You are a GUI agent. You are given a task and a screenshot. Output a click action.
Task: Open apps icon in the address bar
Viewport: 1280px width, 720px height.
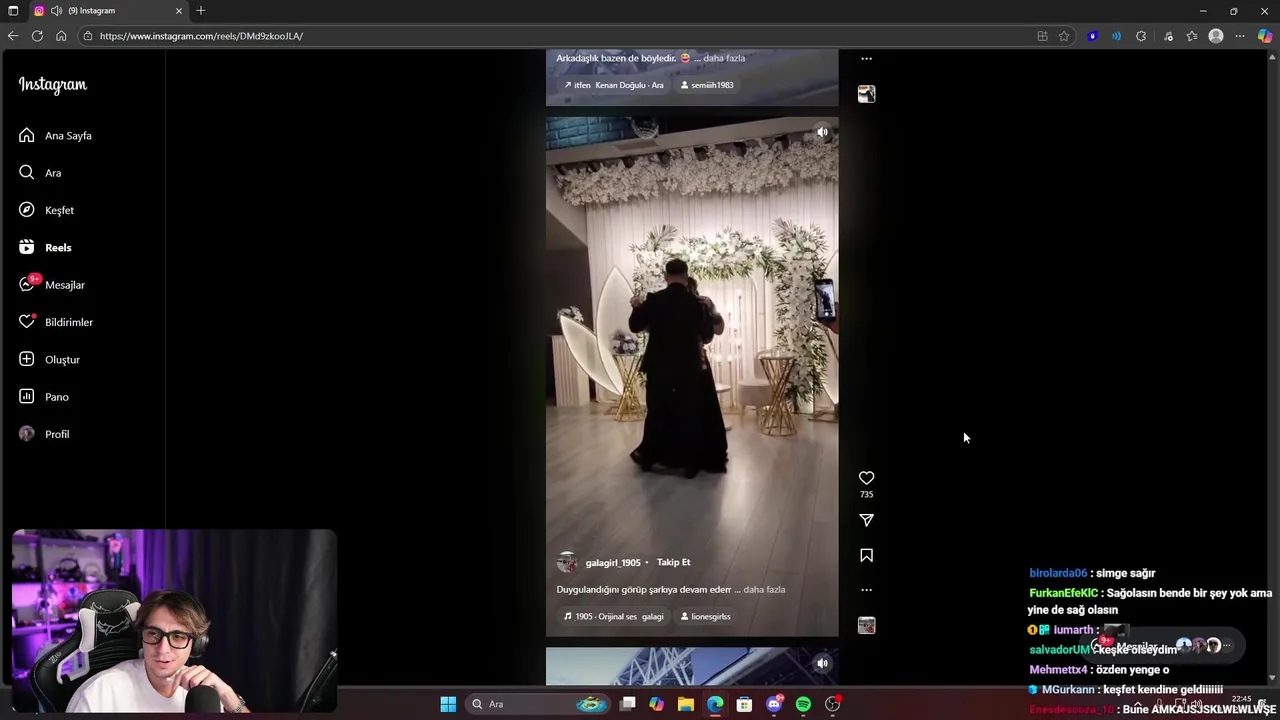click(x=1042, y=36)
